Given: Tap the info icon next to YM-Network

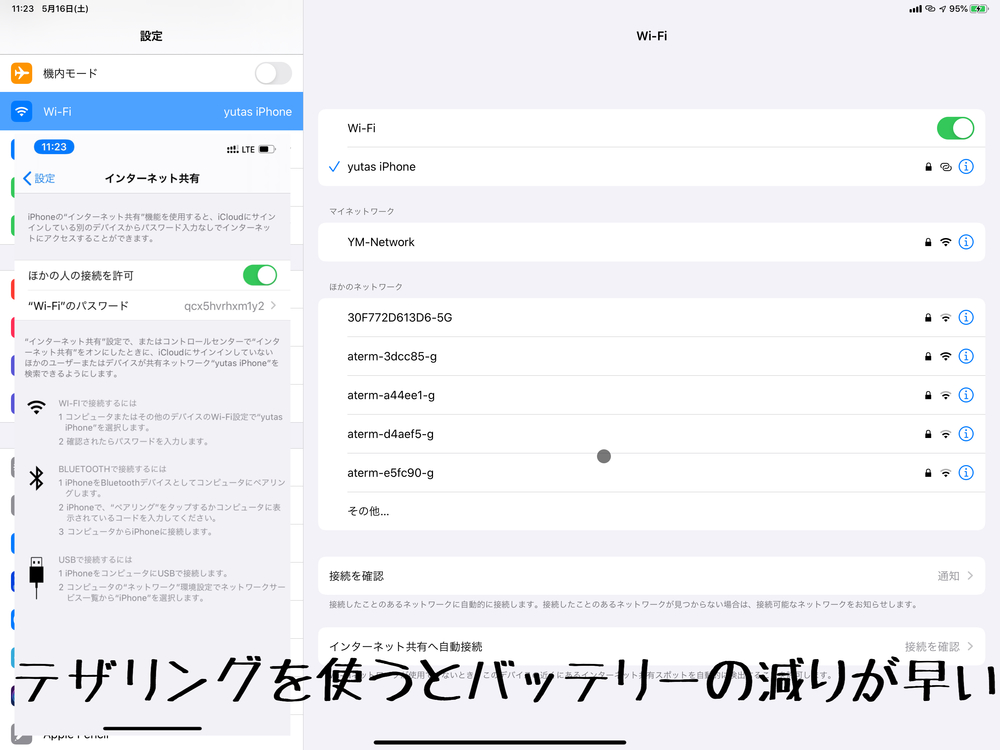Looking at the screenshot, I should [x=966, y=242].
